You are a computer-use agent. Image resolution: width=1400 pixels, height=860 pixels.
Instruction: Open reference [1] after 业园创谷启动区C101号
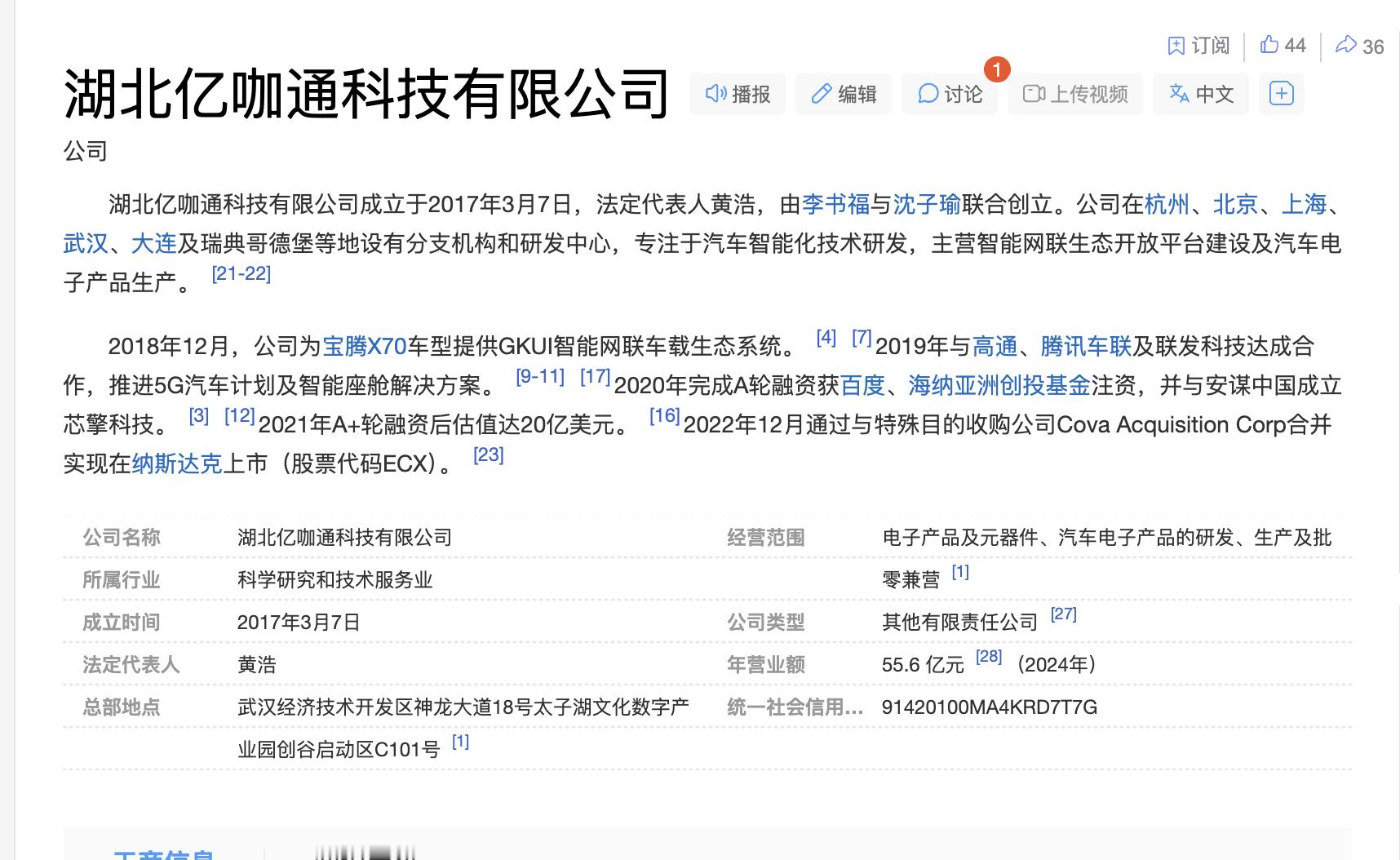point(461,742)
